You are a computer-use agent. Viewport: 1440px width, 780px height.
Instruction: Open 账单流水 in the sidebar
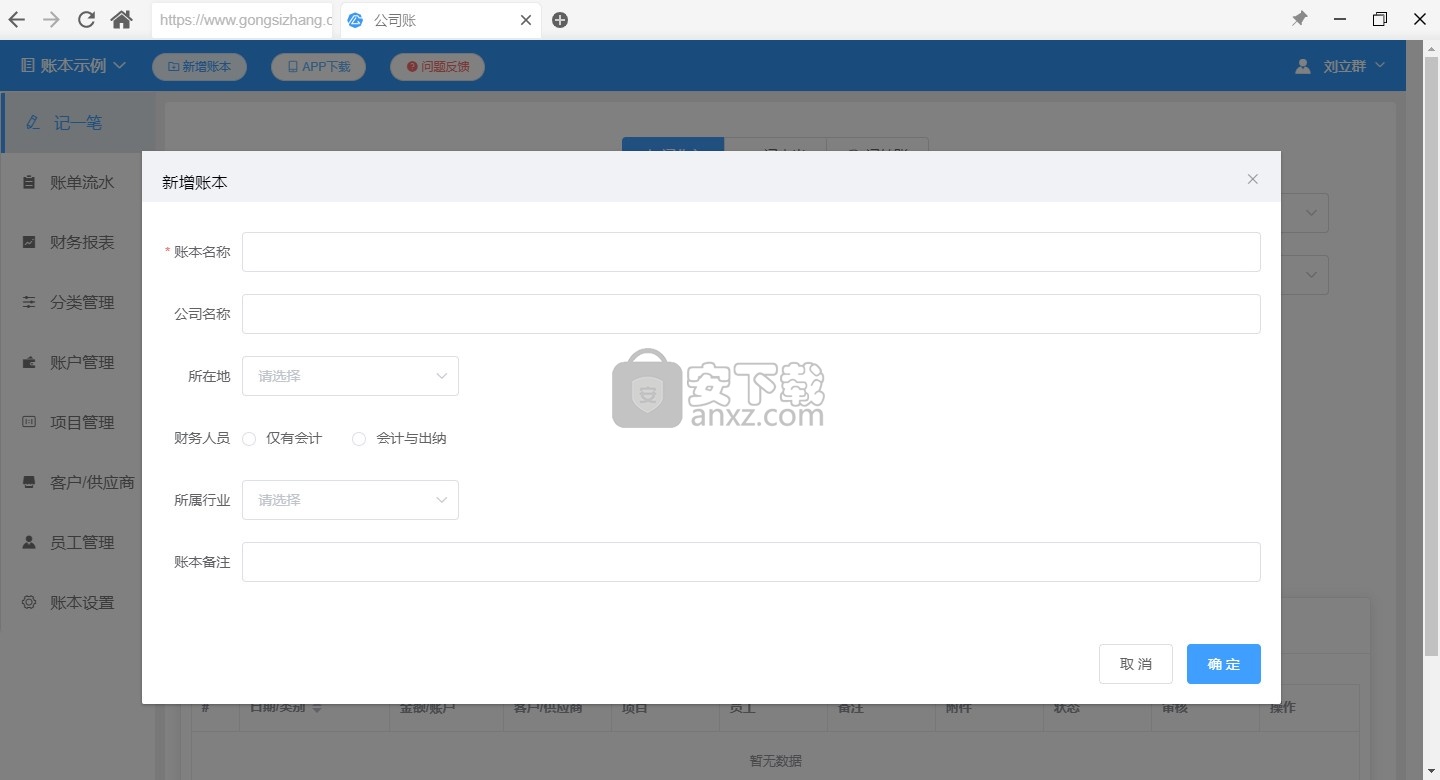[x=78, y=182]
